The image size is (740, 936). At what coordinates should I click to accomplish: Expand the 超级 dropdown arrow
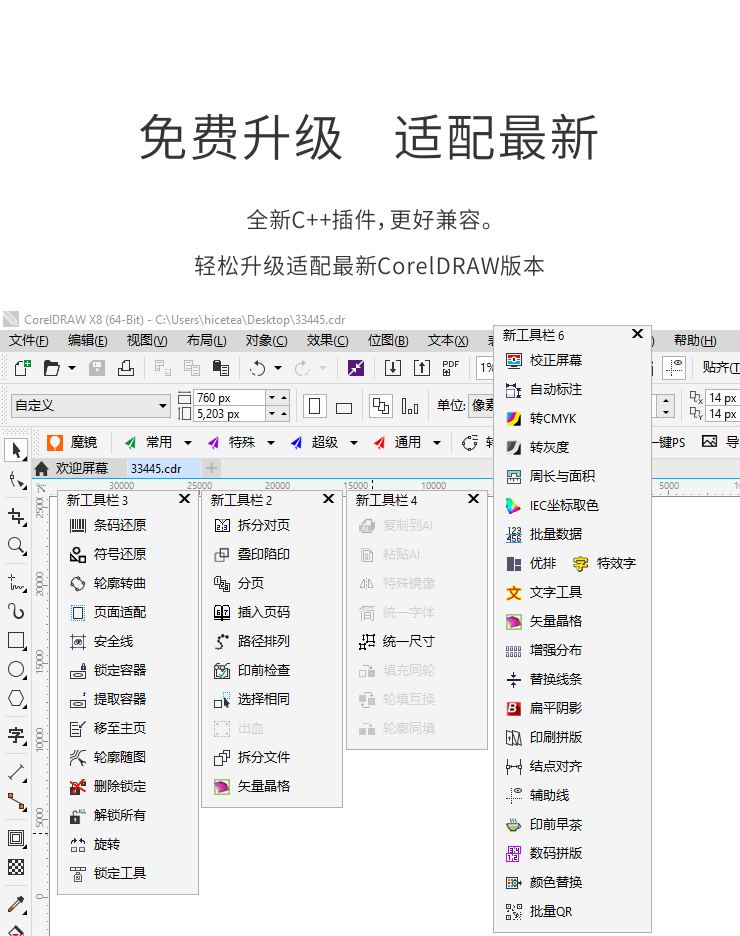click(x=353, y=443)
